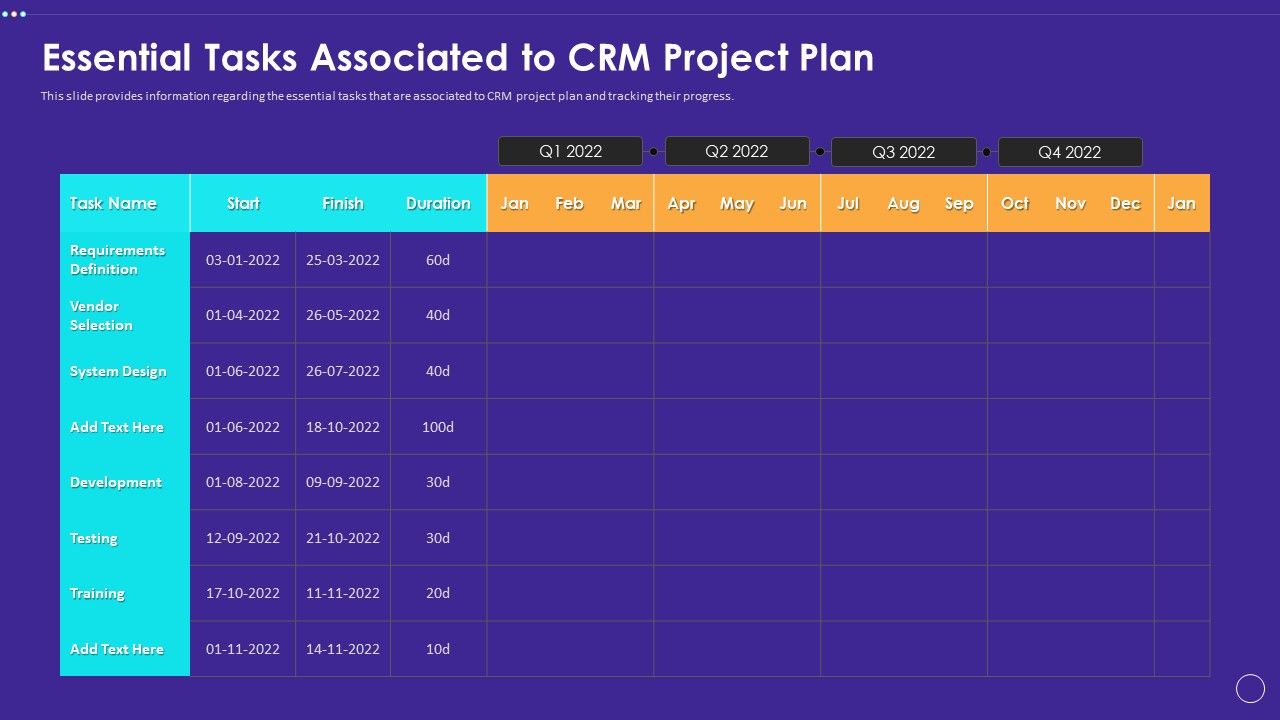Click the slide title about CRM Project Plan
Viewport: 1280px width, 720px height.
[x=458, y=58]
